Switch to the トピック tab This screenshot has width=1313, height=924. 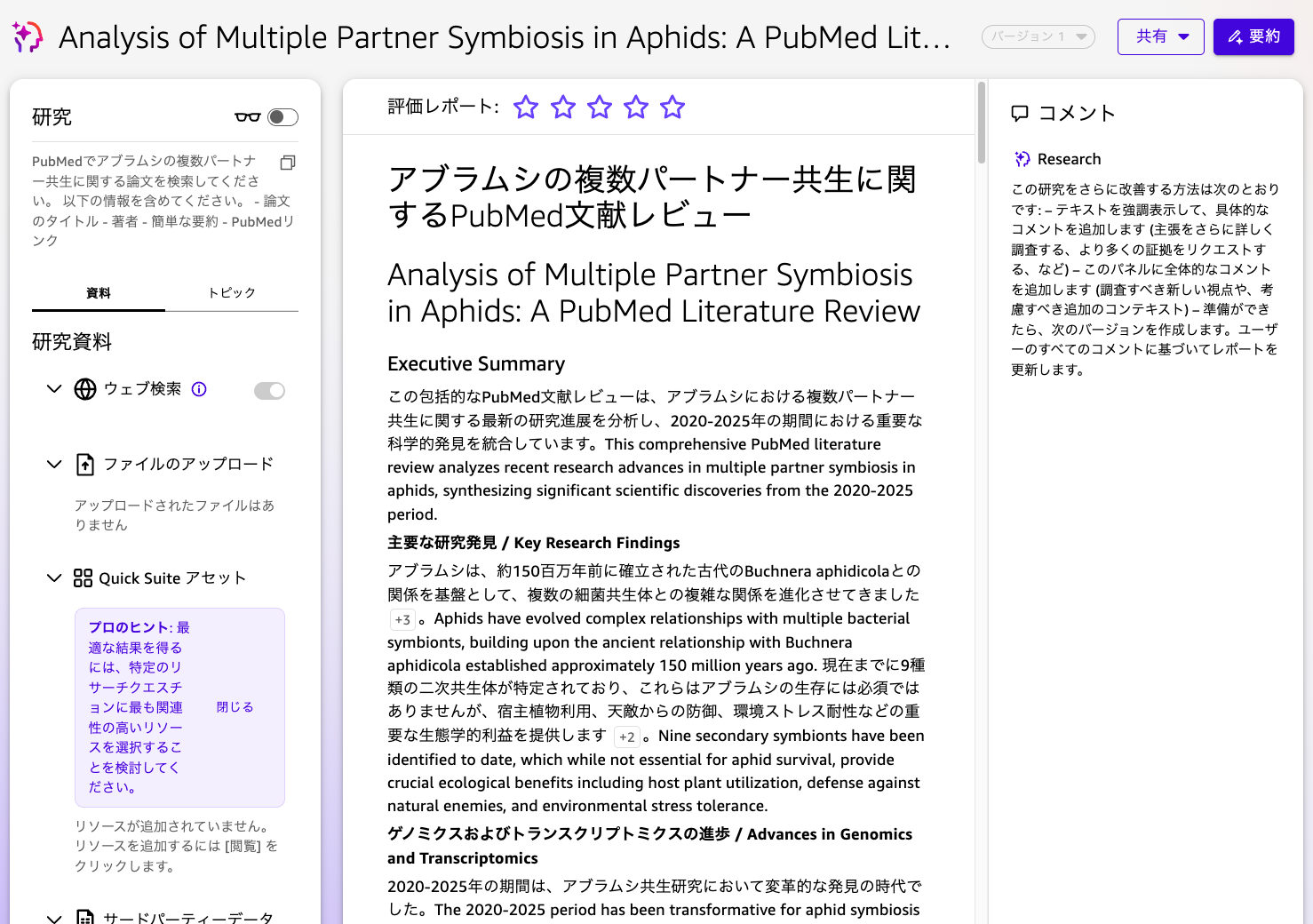tap(231, 291)
